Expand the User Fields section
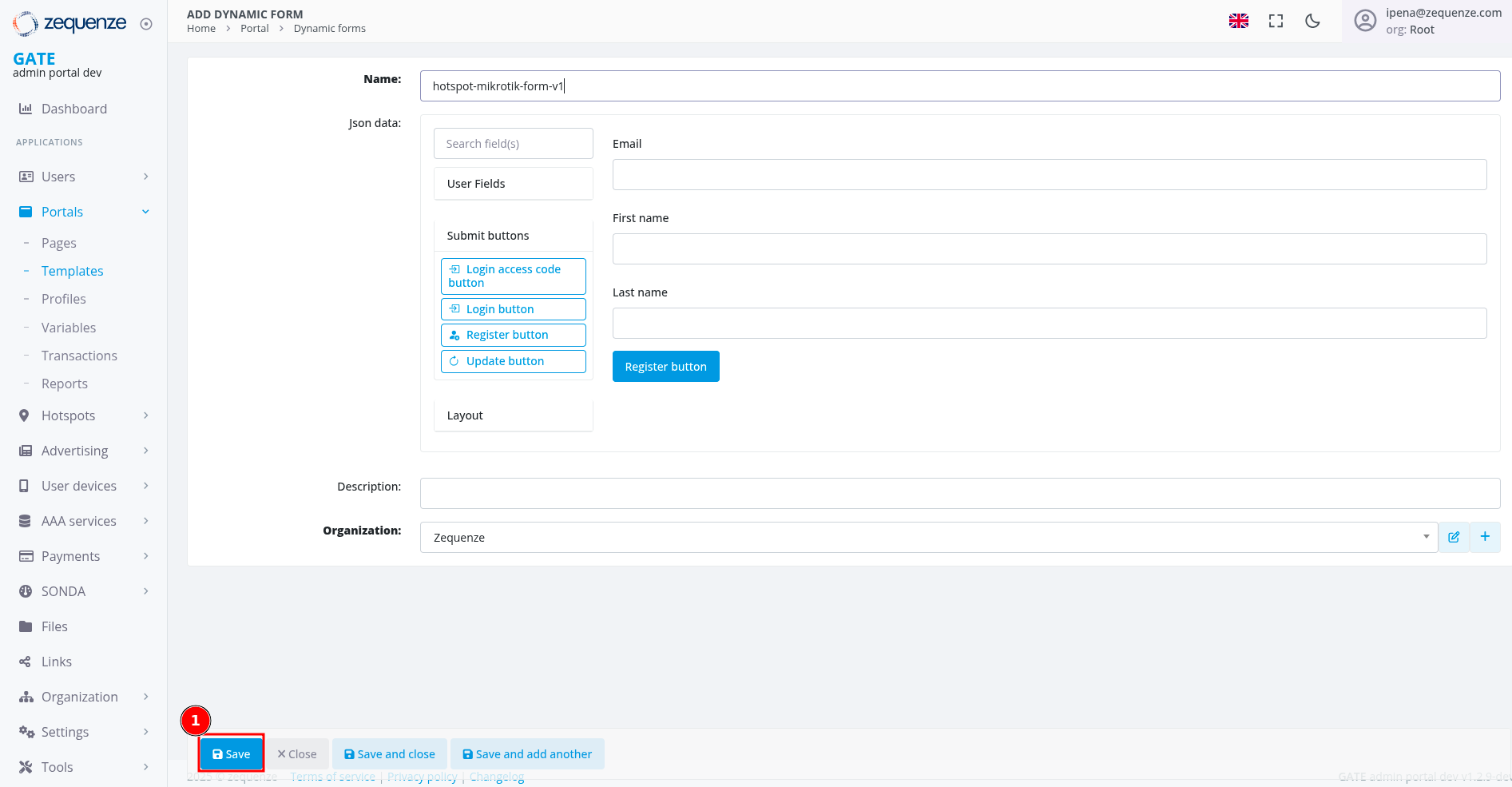This screenshot has width=1512, height=787. coord(513,184)
